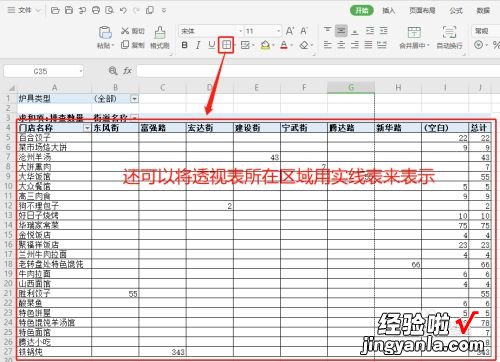
Task: Increase font size with larger A icon
Action: pos(290,31)
